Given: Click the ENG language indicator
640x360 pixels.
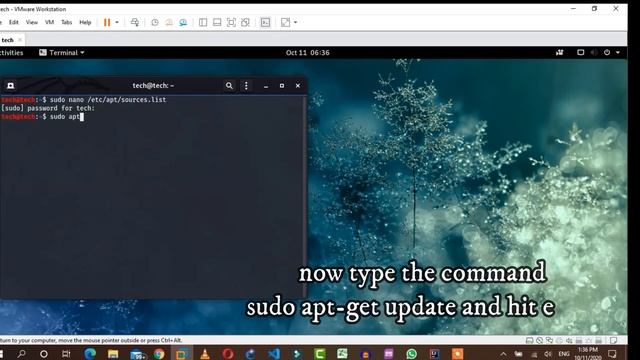Looking at the screenshot, I should 564,354.
